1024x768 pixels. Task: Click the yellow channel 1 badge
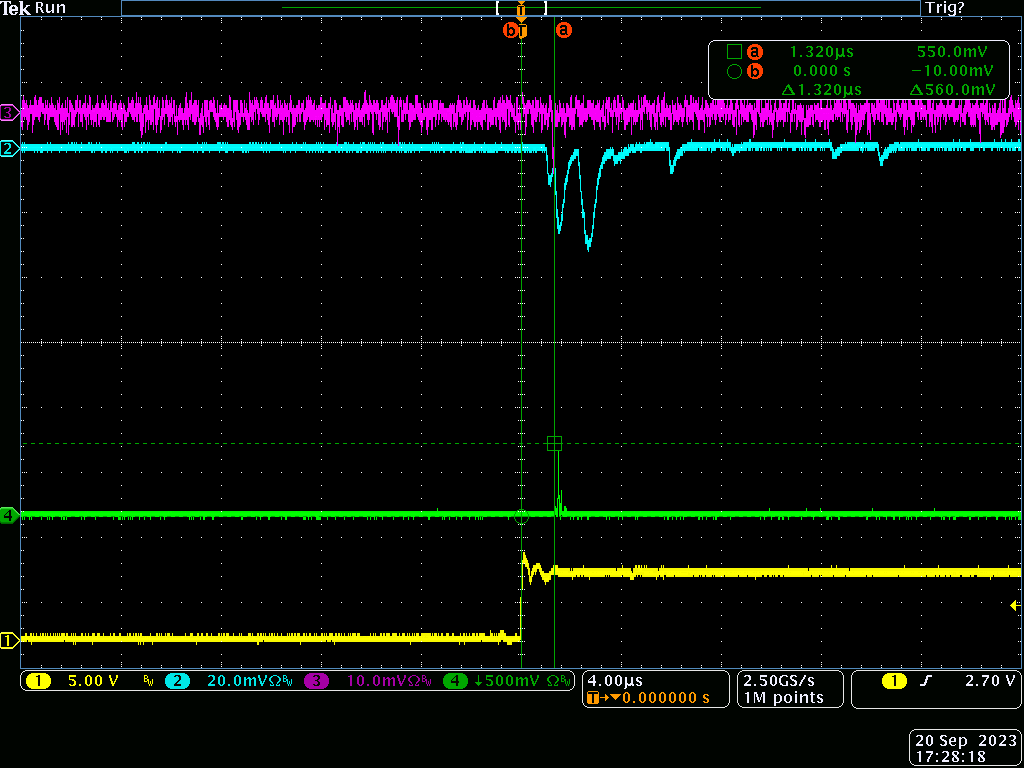pos(38,681)
